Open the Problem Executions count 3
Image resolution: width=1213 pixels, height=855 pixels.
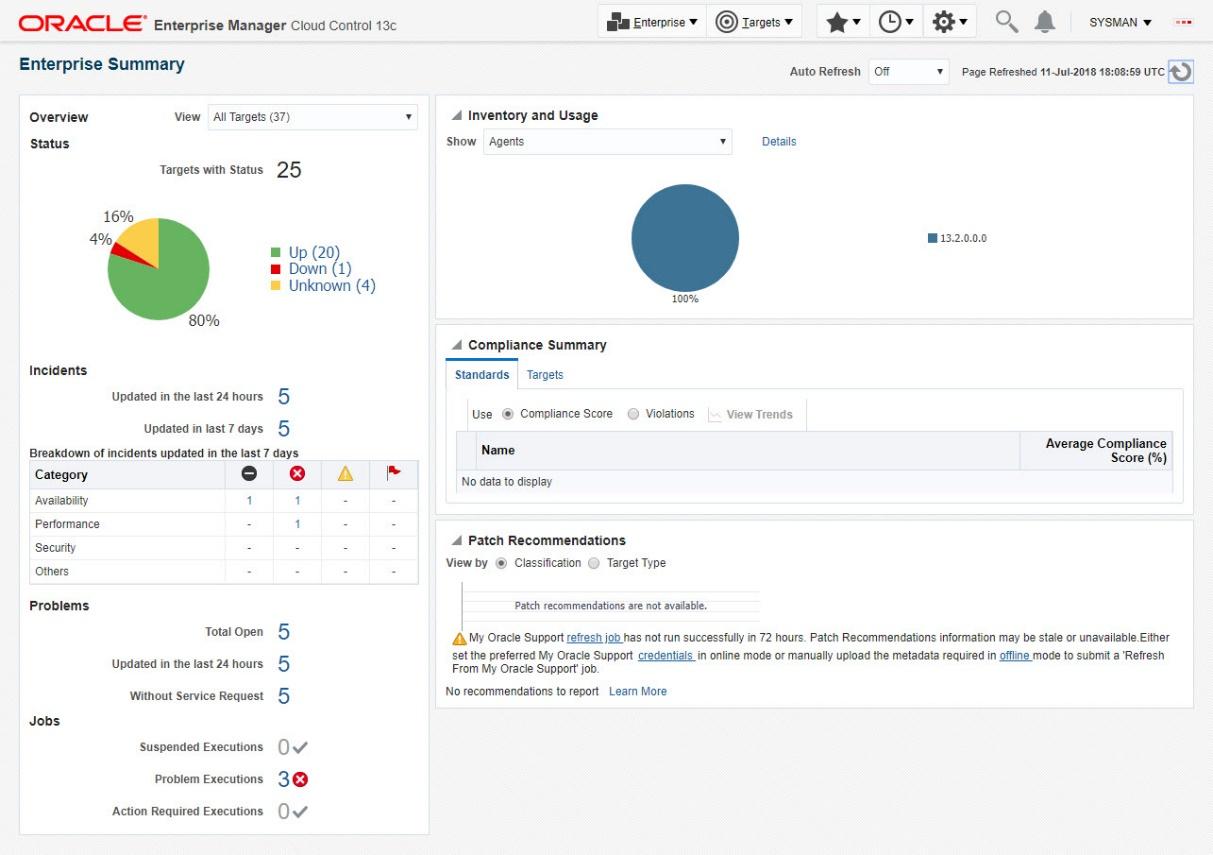(x=284, y=780)
